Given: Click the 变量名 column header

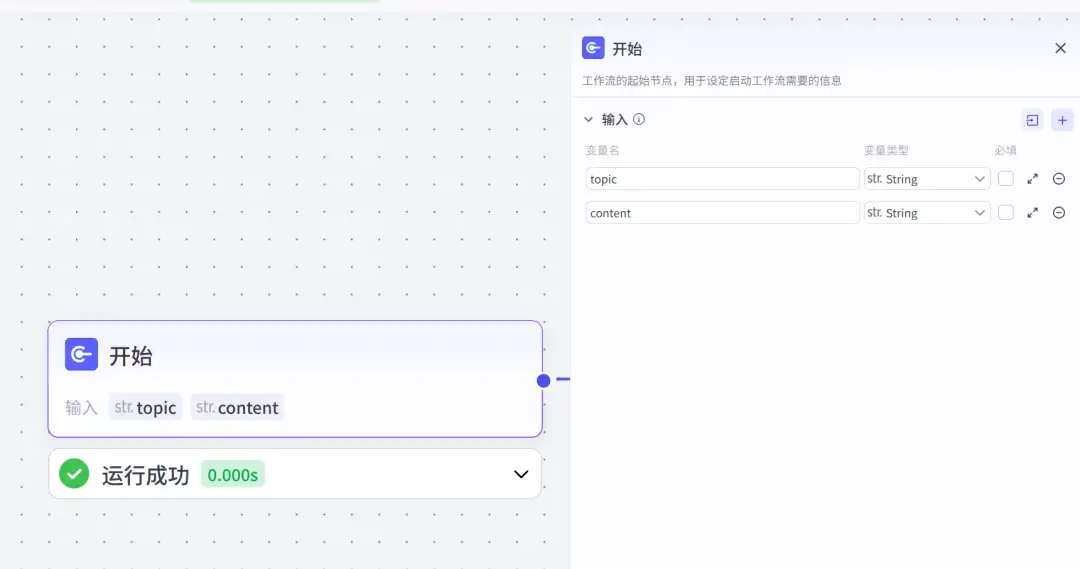Looking at the screenshot, I should pyautogui.click(x=603, y=150).
